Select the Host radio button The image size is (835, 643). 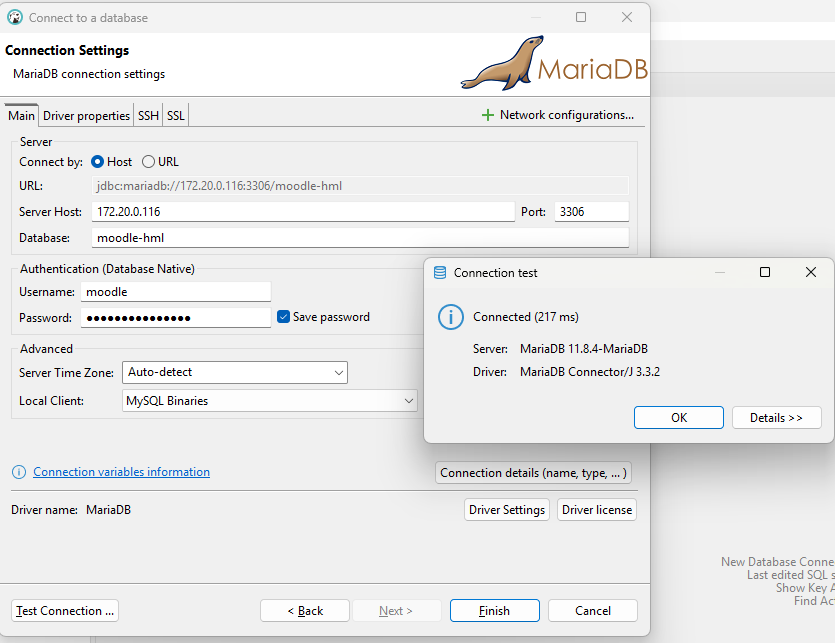click(x=98, y=162)
